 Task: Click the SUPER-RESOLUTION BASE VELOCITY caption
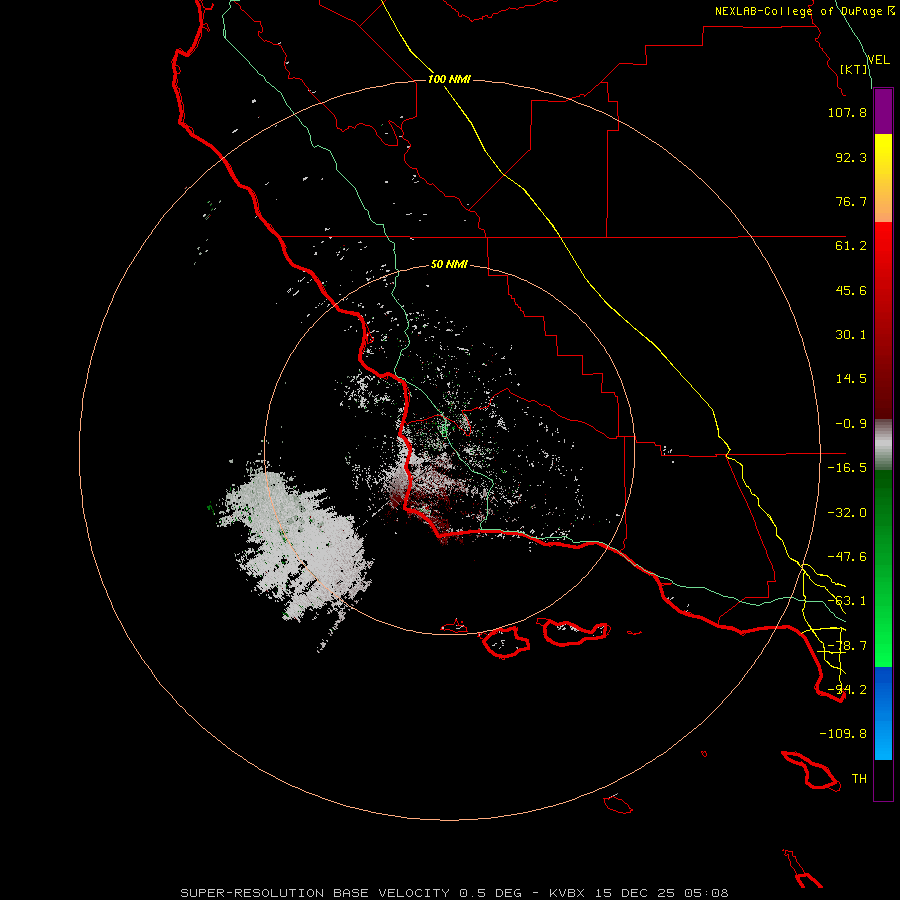click(454, 893)
